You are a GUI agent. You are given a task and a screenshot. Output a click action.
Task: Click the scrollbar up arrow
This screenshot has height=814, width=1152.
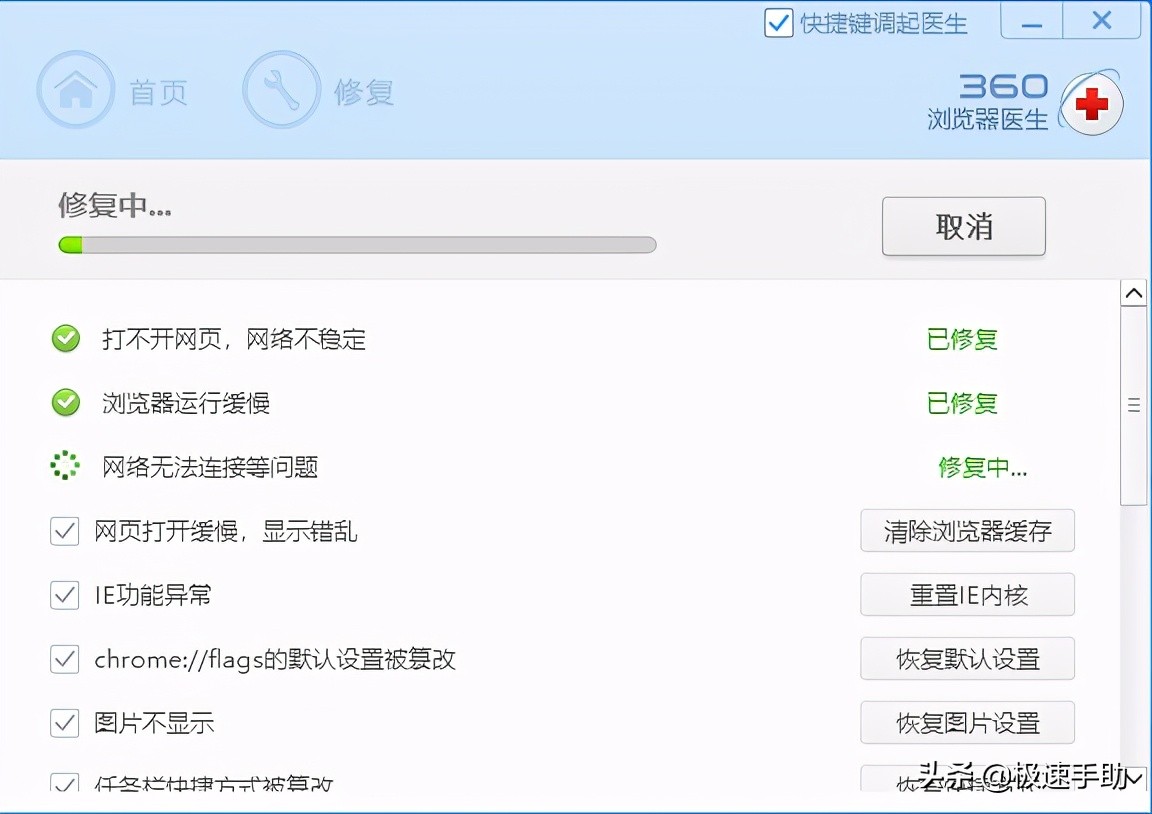(1134, 292)
